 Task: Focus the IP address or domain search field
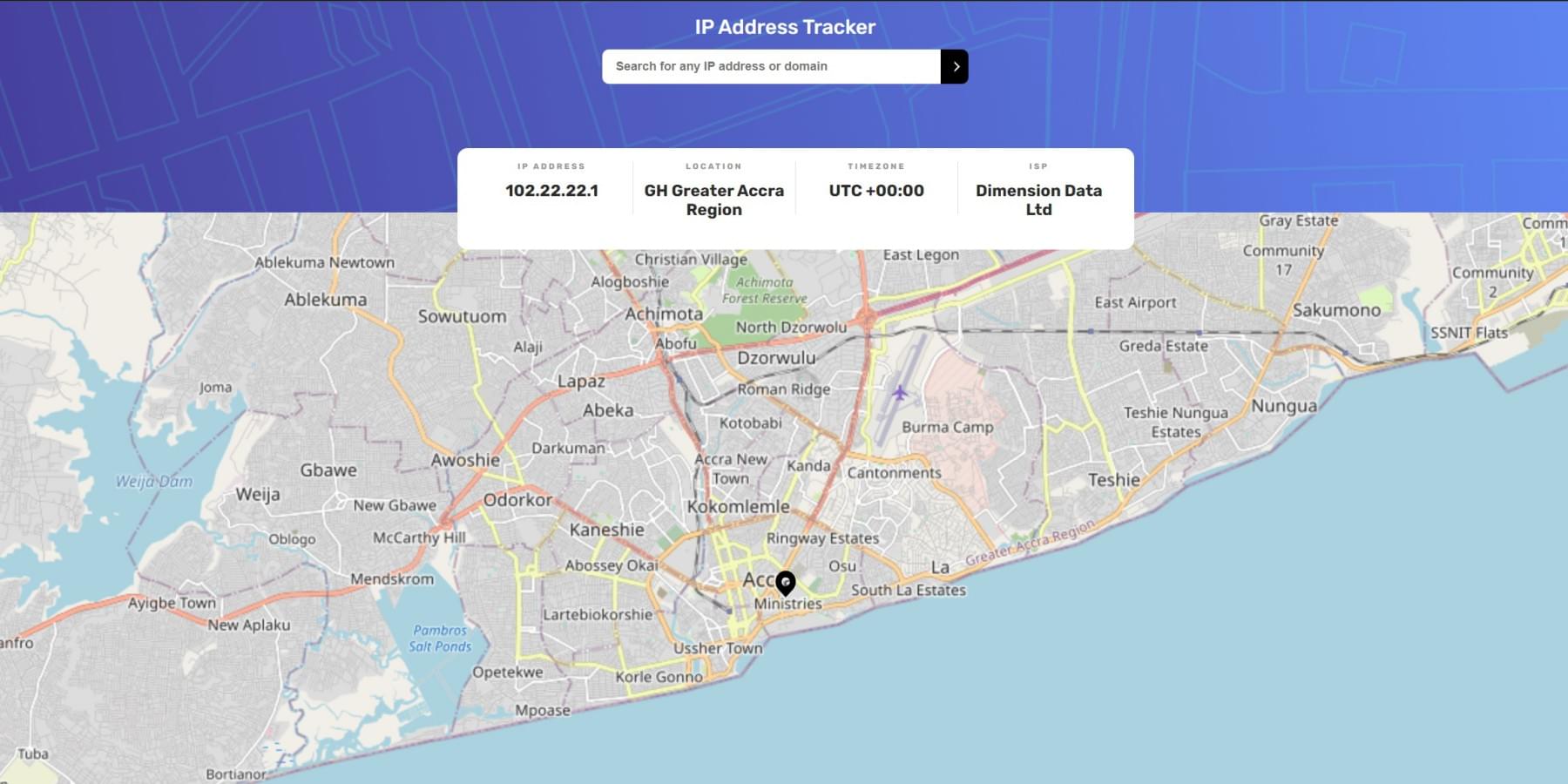(x=771, y=67)
